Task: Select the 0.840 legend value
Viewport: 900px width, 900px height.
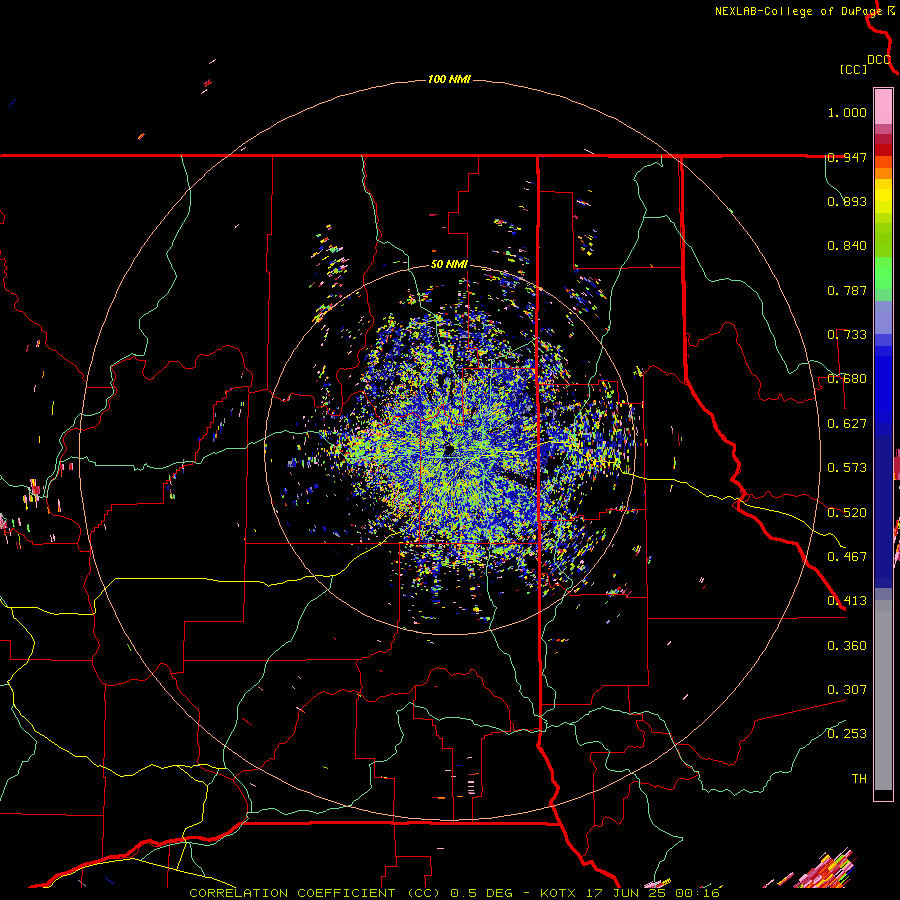Action: click(847, 246)
